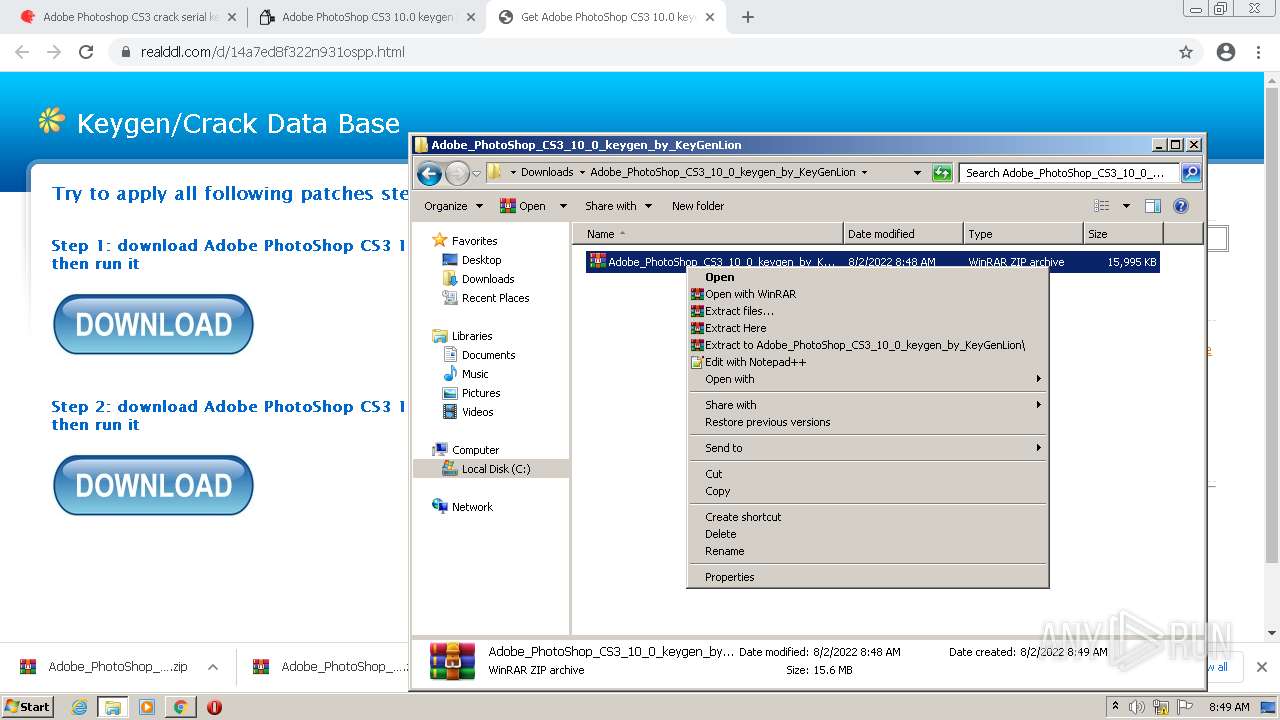Click Step 2 DOWNLOAD button
Viewport: 1280px width, 720px height.
click(x=153, y=485)
